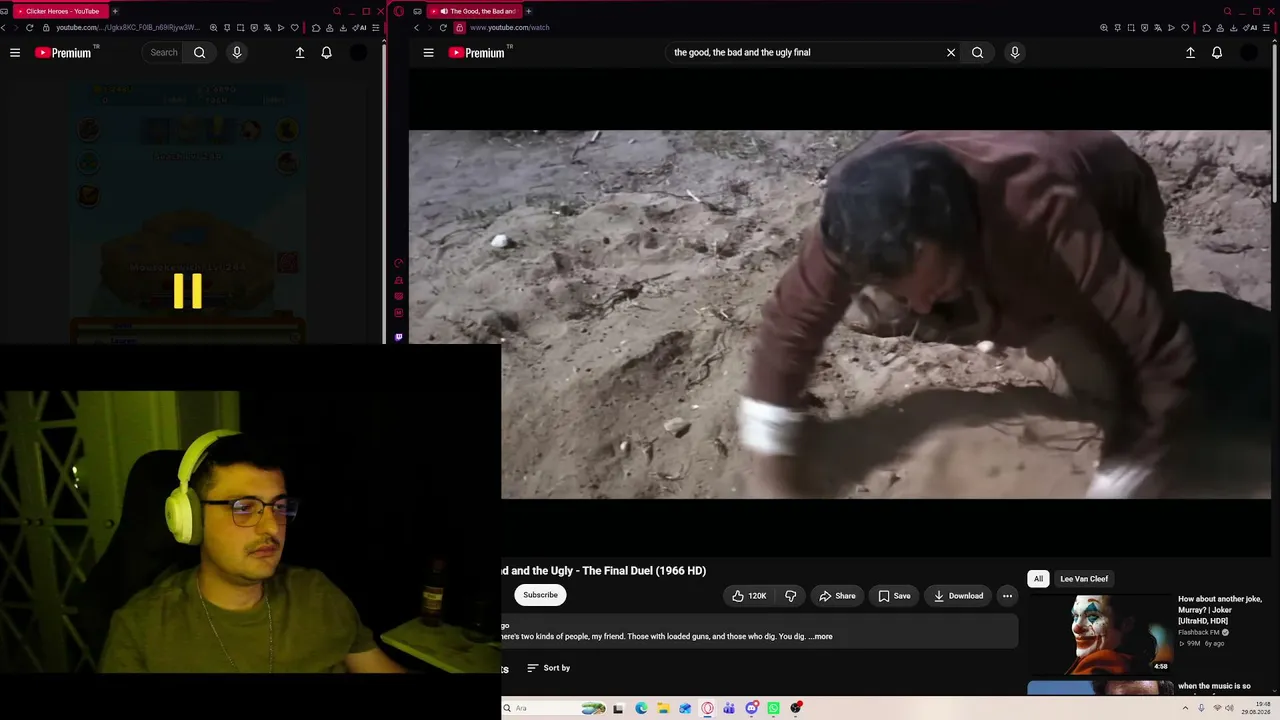Image resolution: width=1280 pixels, height=720 pixels.
Task: Submit search with magnifier in right window
Action: click(978, 53)
